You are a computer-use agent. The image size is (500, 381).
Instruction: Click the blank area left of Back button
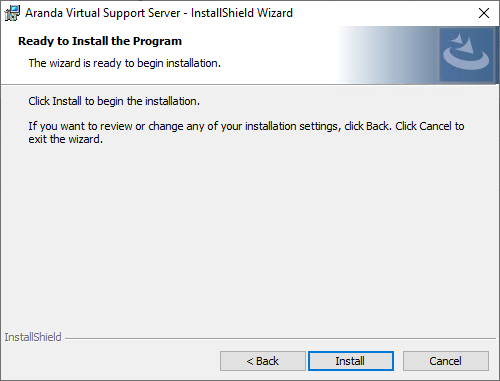click(x=110, y=361)
